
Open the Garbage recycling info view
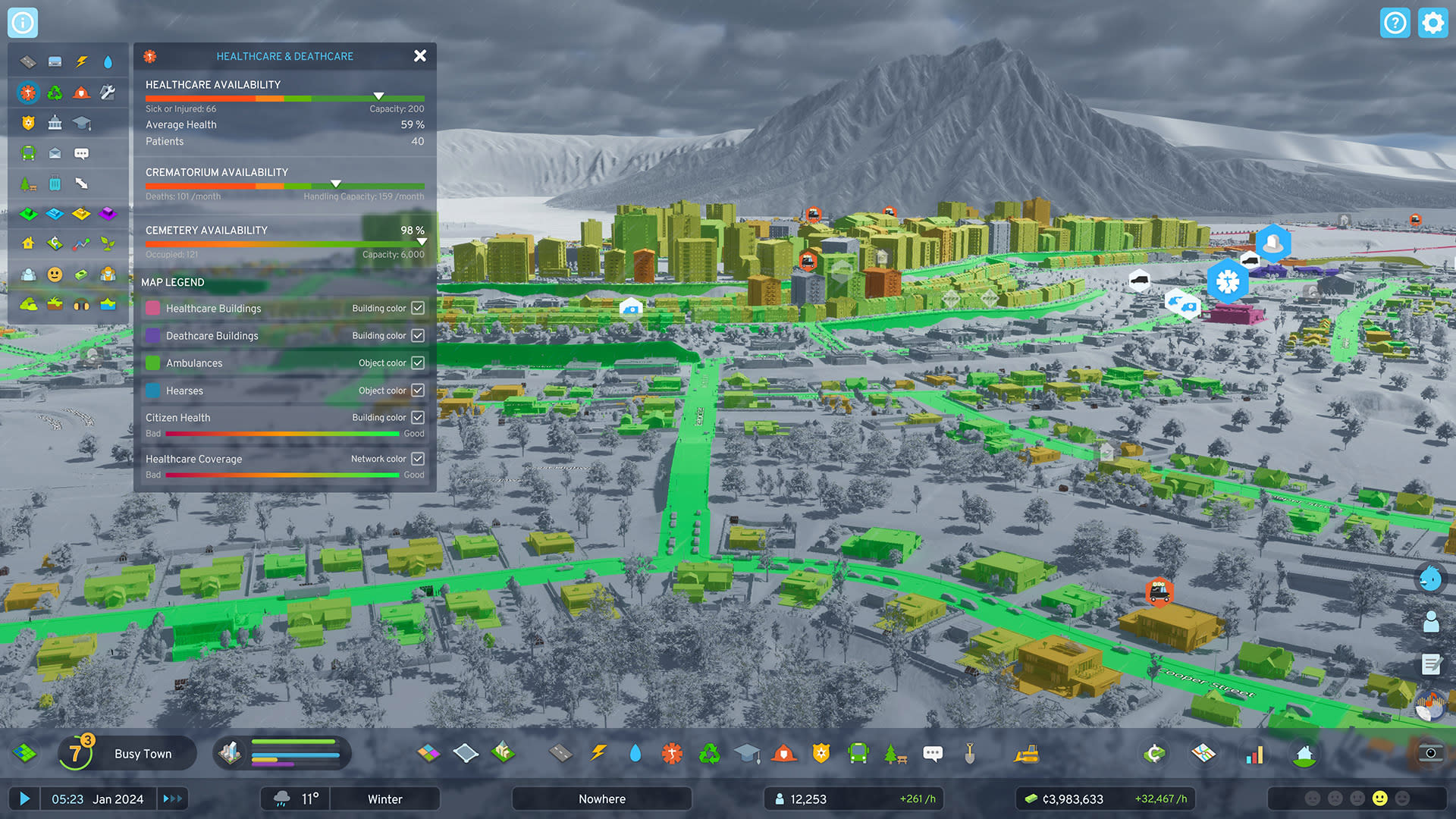click(55, 93)
